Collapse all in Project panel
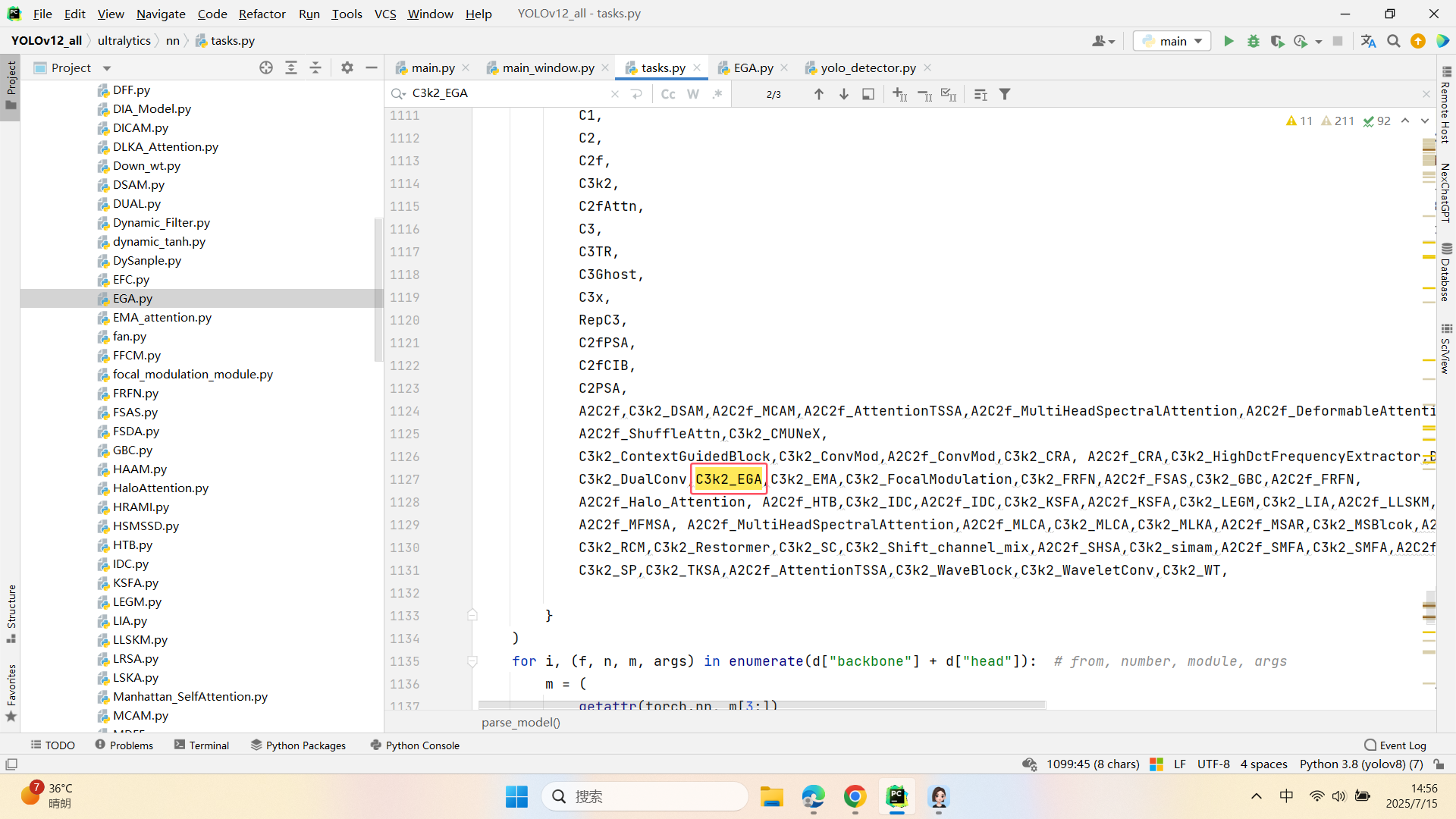Image resolution: width=1456 pixels, height=819 pixels. [315, 67]
